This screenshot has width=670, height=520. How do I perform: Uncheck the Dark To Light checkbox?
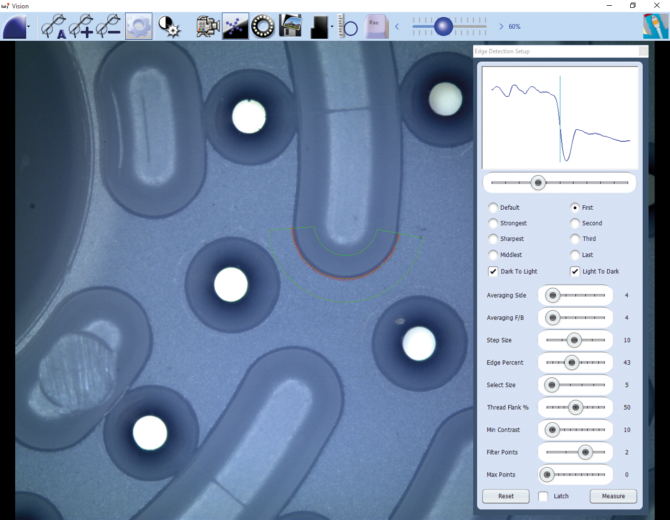coord(493,271)
